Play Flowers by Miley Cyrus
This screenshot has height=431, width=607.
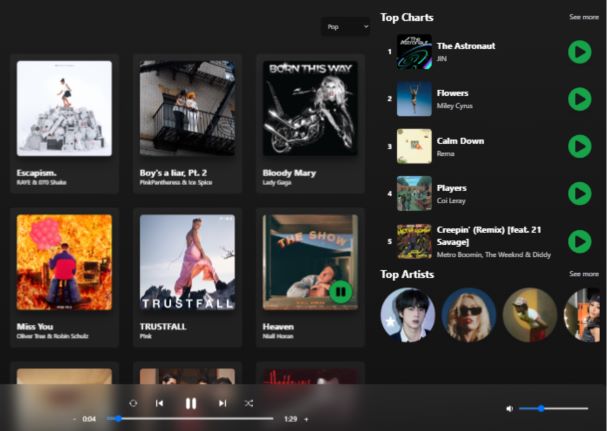pos(580,99)
